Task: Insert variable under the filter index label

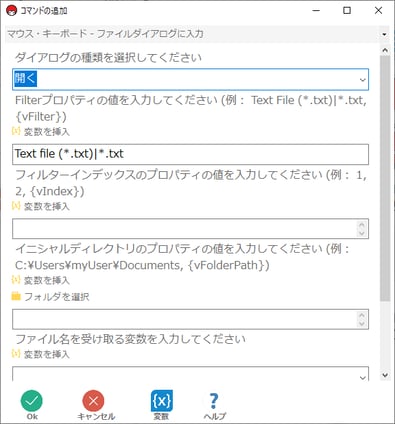Action: click(41, 206)
